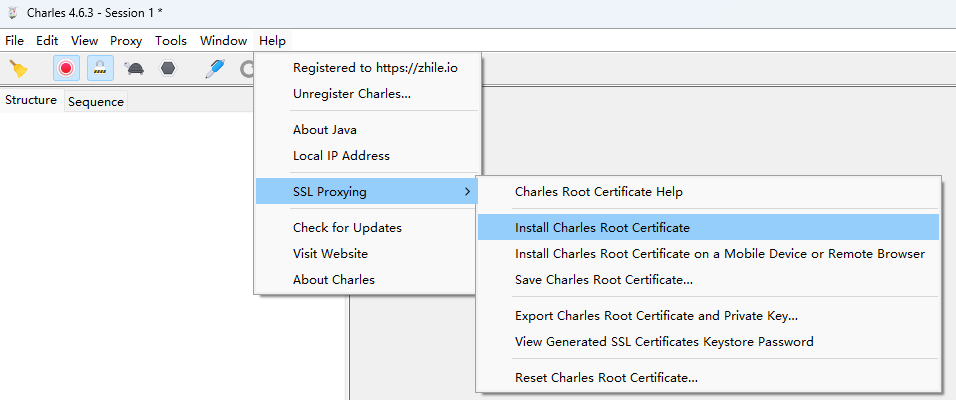Expand the SSL Proxying submenu
956x400 pixels.
pos(368,191)
